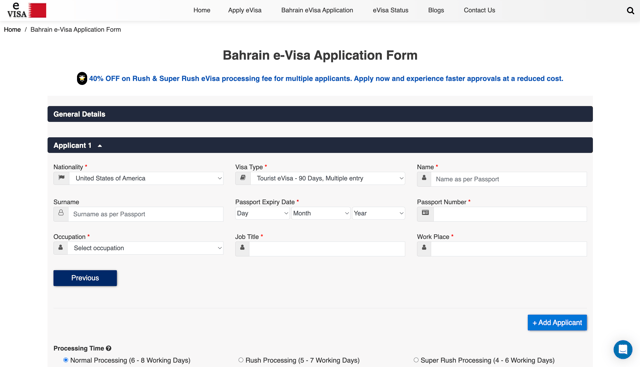Click the Bahrain e-Visa Application Form heading
Image resolution: width=640 pixels, height=367 pixels.
[320, 55]
